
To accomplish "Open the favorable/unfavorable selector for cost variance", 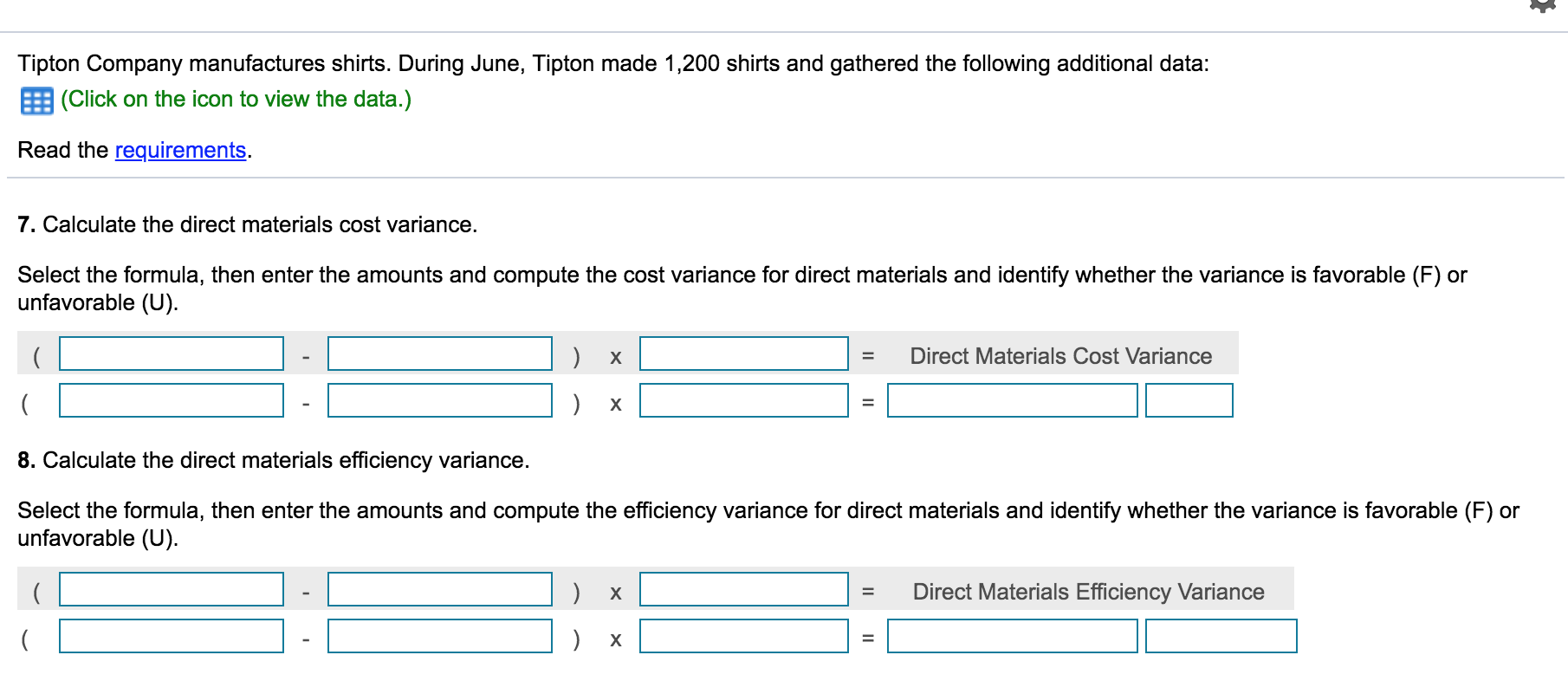I will pyautogui.click(x=1189, y=400).
